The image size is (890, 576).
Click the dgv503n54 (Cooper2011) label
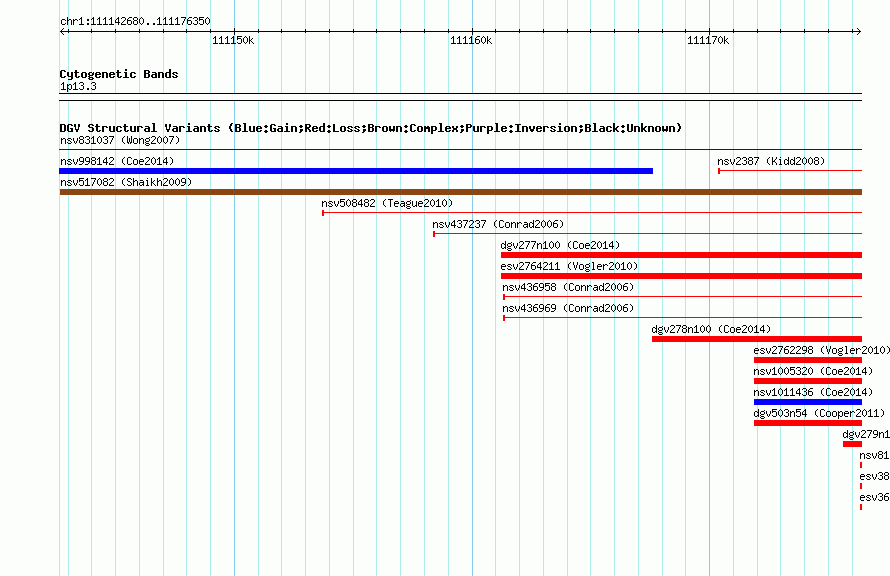[819, 413]
